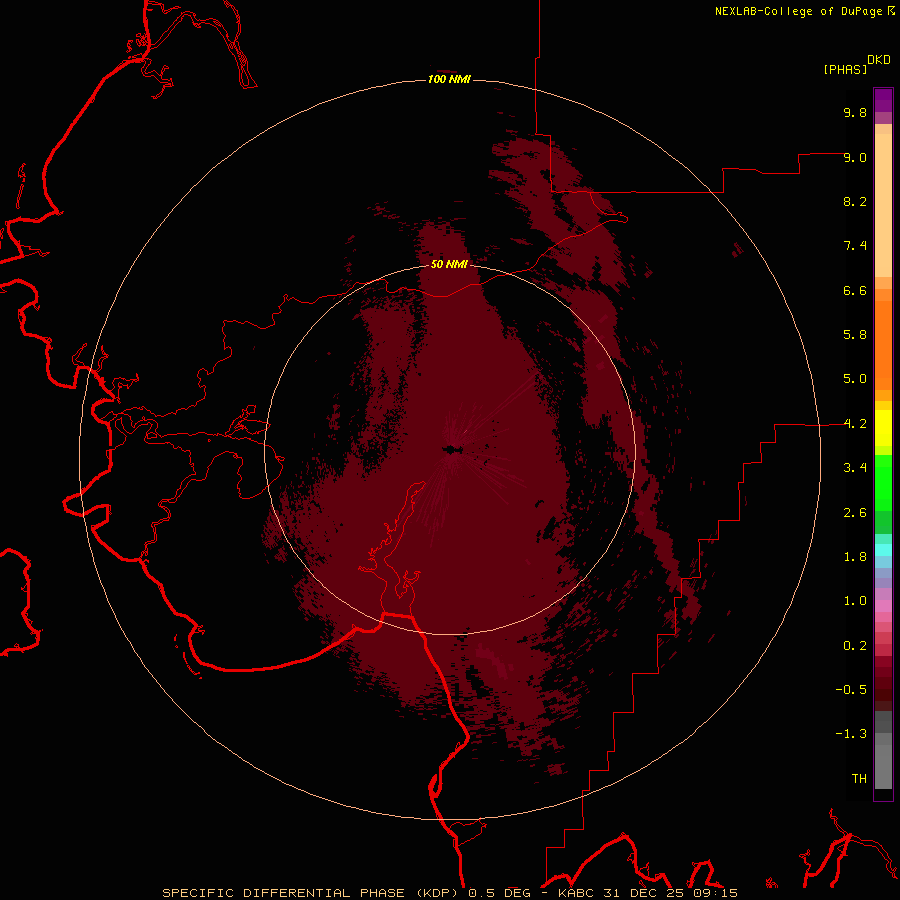
Task: Select the 1.0 scale label
Action: coord(855,601)
